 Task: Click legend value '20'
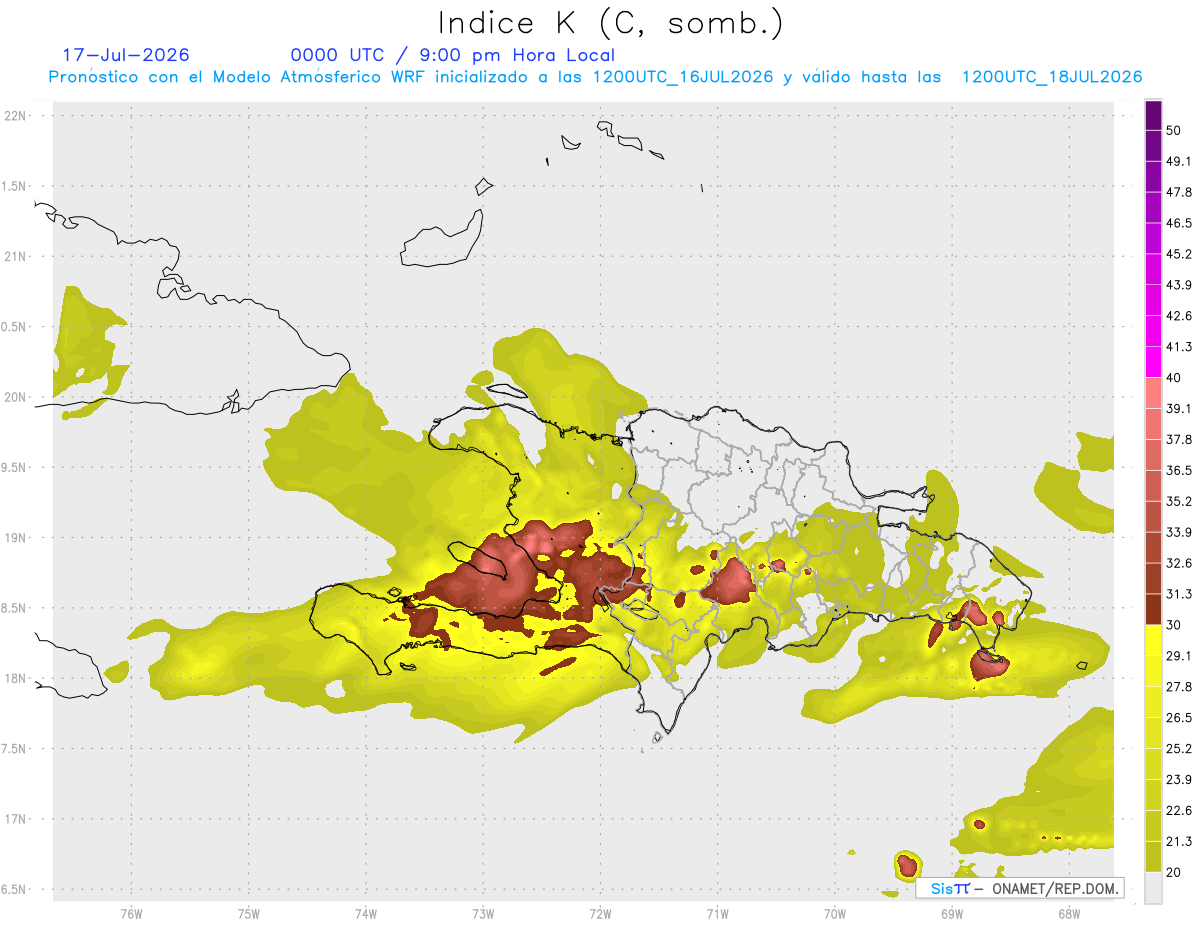pyautogui.click(x=1174, y=873)
